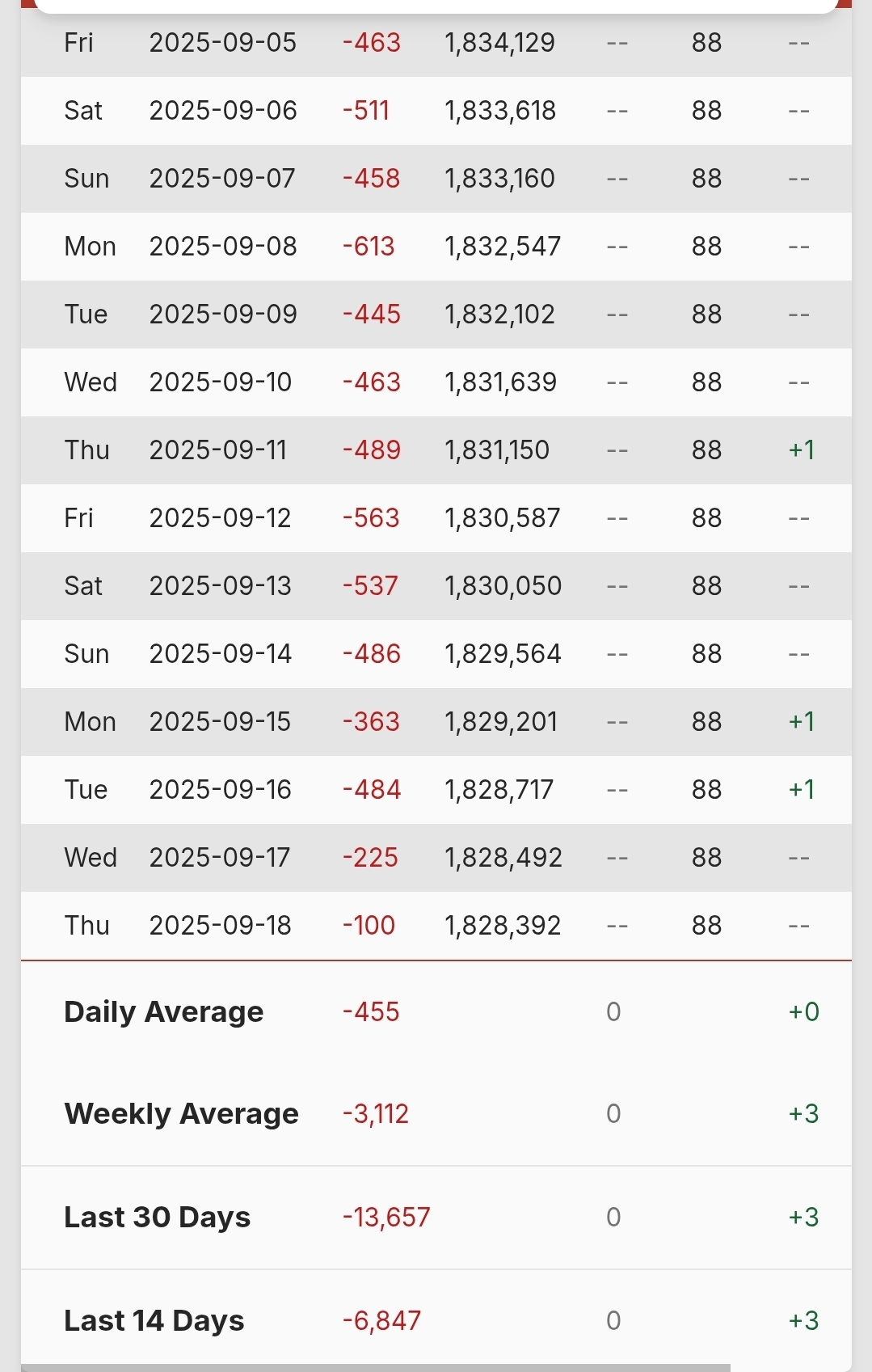Select the 1,834,129 total value
The image size is (872, 1372).
[499, 43]
